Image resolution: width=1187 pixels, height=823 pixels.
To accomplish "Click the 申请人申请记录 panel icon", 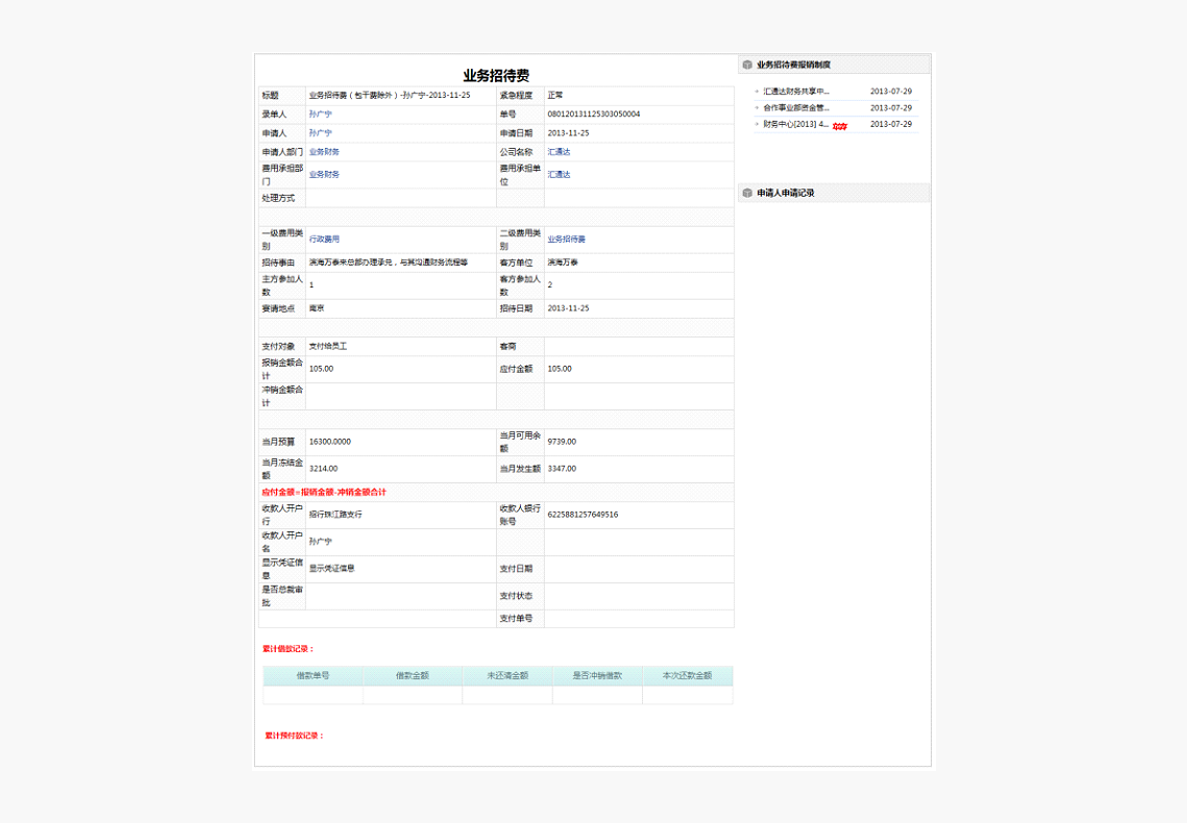I will [x=747, y=193].
